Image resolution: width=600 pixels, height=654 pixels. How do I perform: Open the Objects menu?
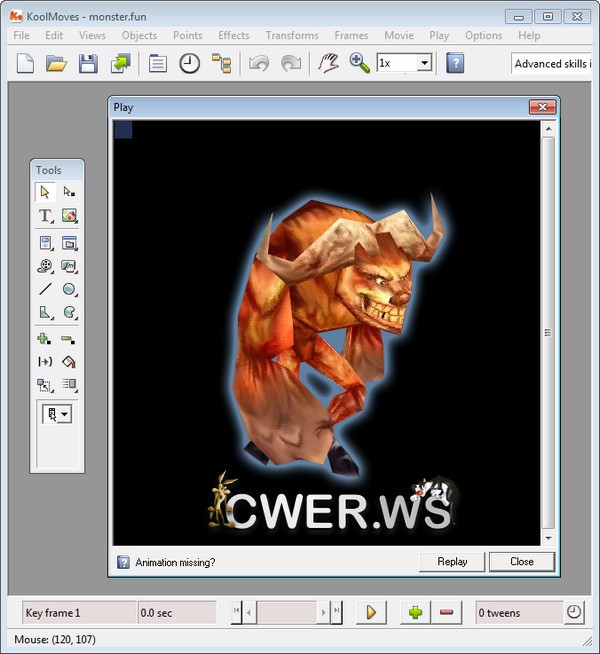pos(139,35)
